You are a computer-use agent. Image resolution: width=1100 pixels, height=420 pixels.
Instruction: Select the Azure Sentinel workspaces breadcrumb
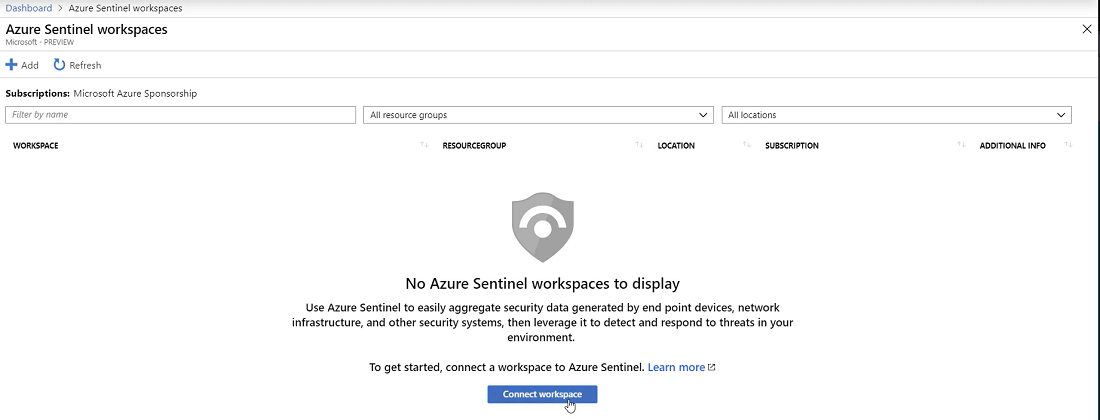click(125, 8)
